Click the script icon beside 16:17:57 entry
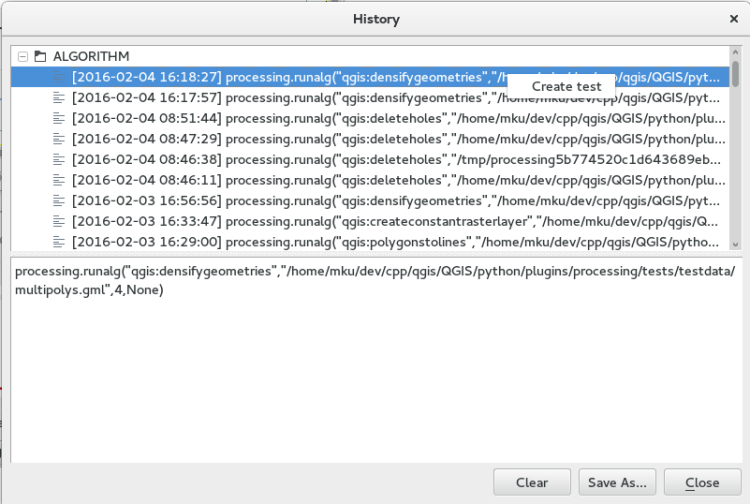 [x=58, y=98]
